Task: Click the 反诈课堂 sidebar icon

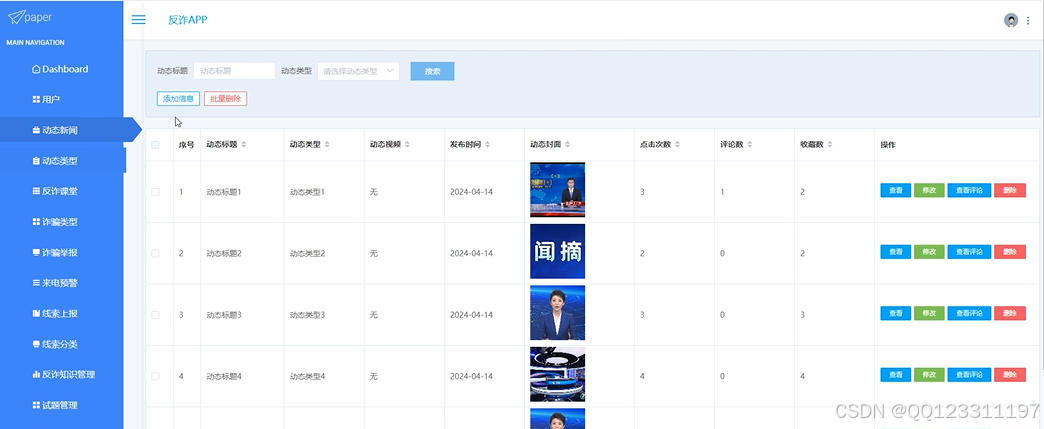Action: 36,191
